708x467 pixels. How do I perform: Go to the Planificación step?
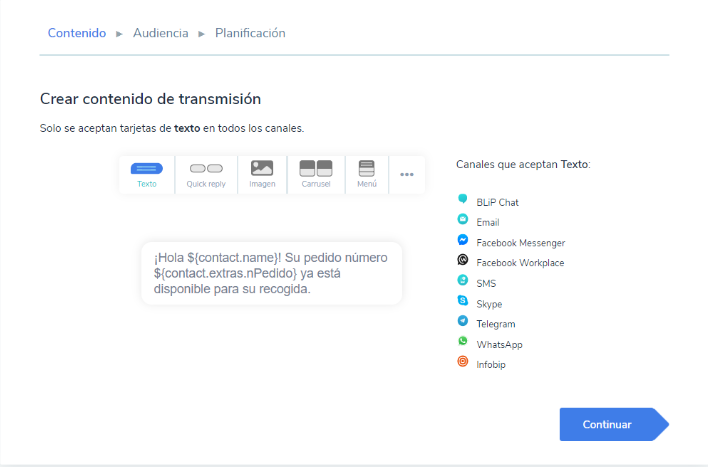[250, 33]
